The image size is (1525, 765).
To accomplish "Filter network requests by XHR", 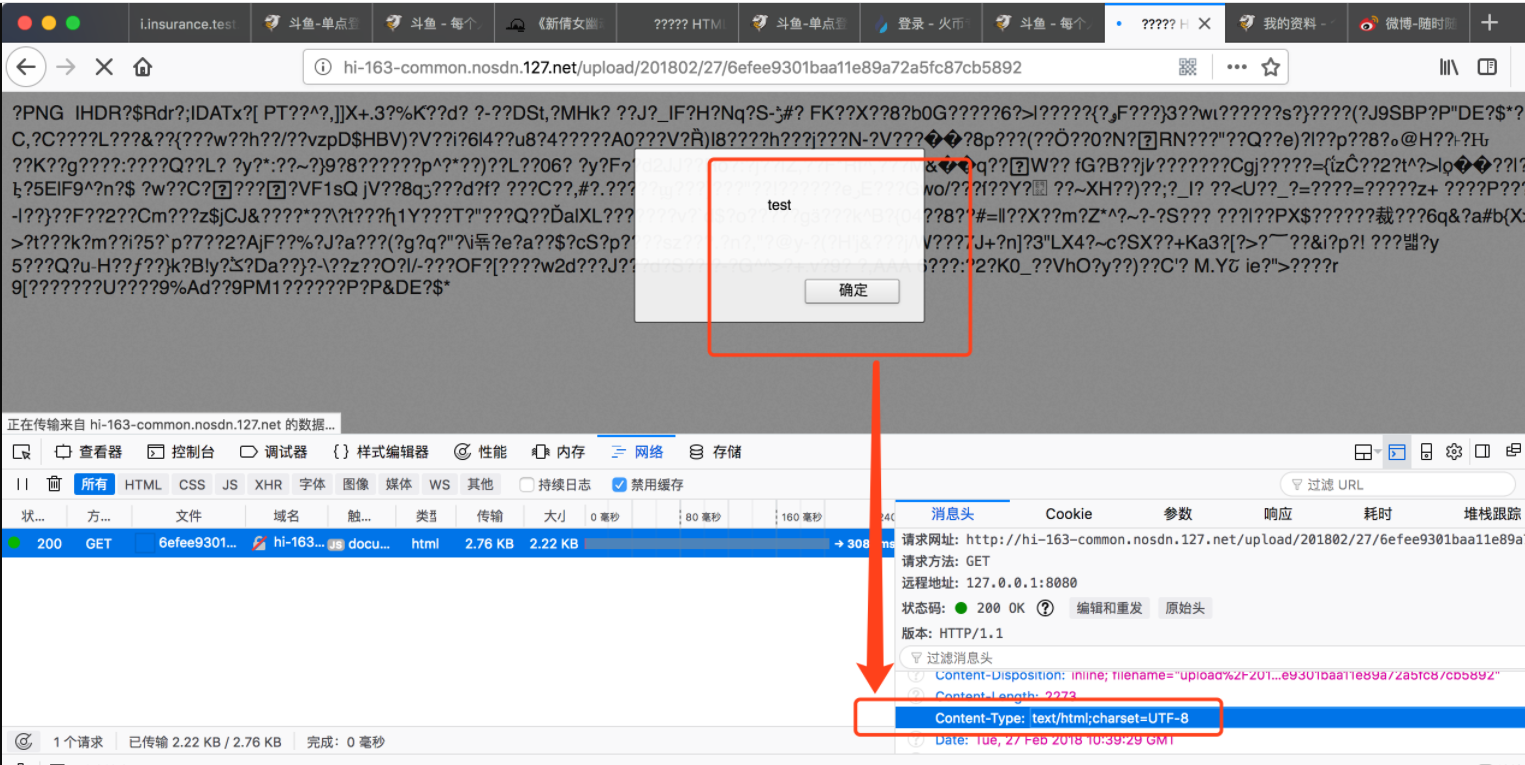I will [268, 484].
